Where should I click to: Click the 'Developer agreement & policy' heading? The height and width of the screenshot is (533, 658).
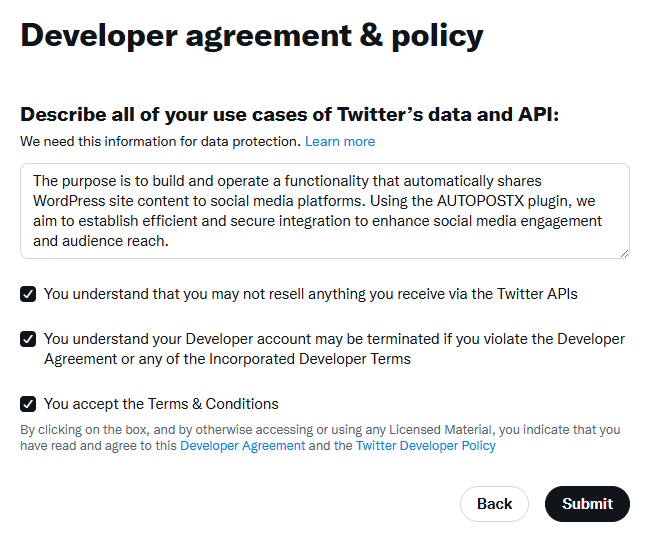coord(252,36)
